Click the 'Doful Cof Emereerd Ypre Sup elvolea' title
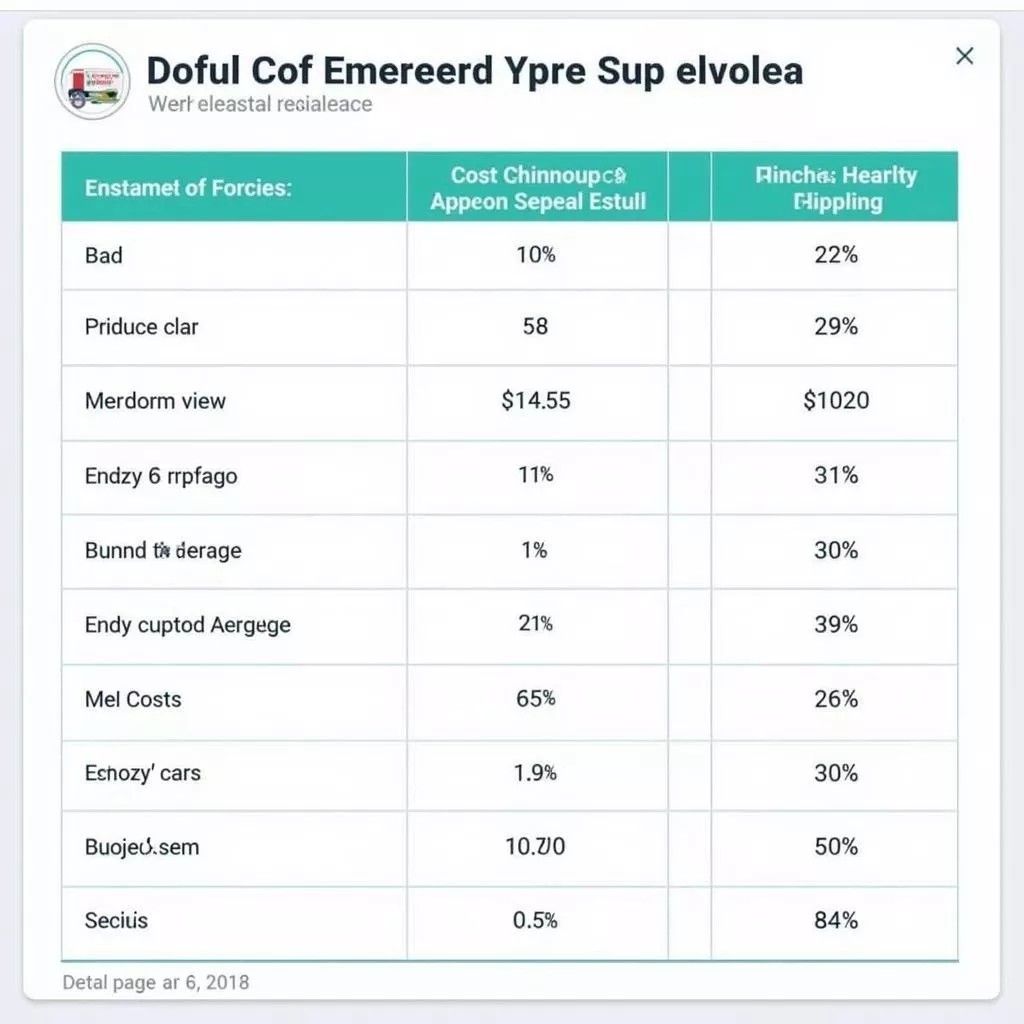The image size is (1024, 1024). tap(475, 71)
